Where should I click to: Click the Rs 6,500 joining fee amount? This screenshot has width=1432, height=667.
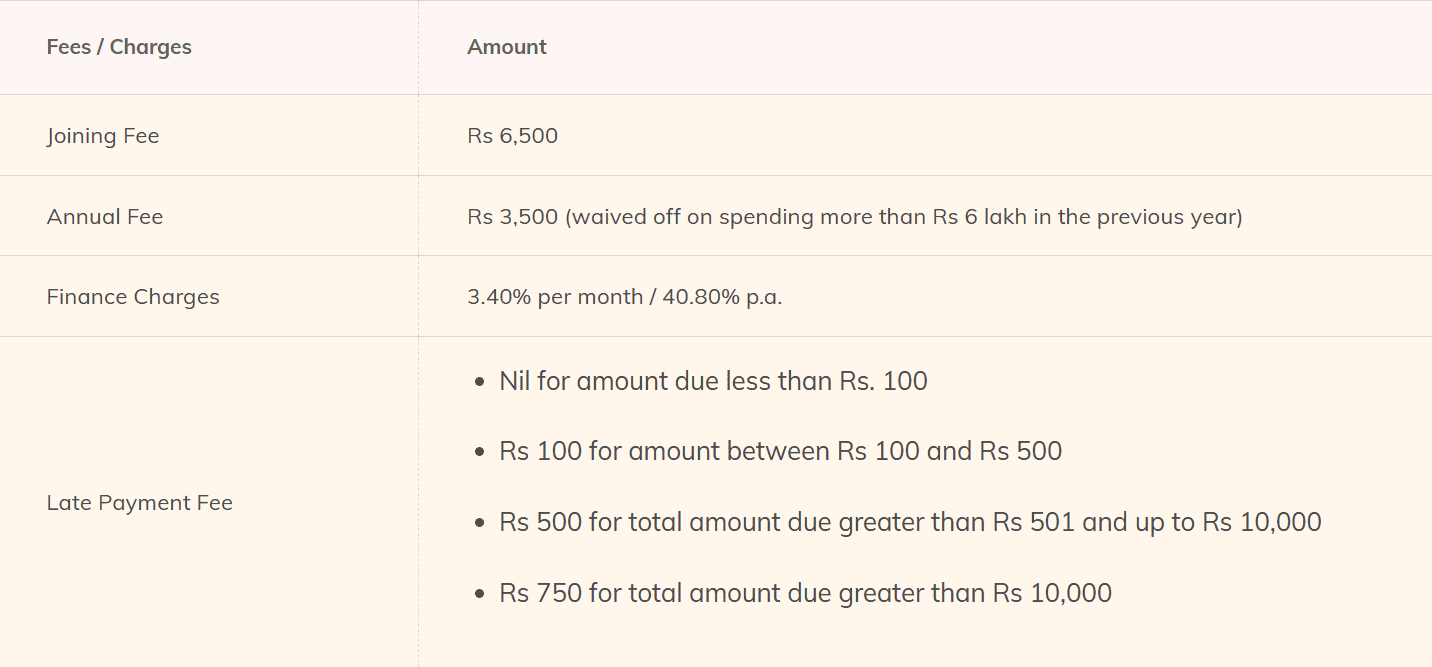[x=512, y=136]
